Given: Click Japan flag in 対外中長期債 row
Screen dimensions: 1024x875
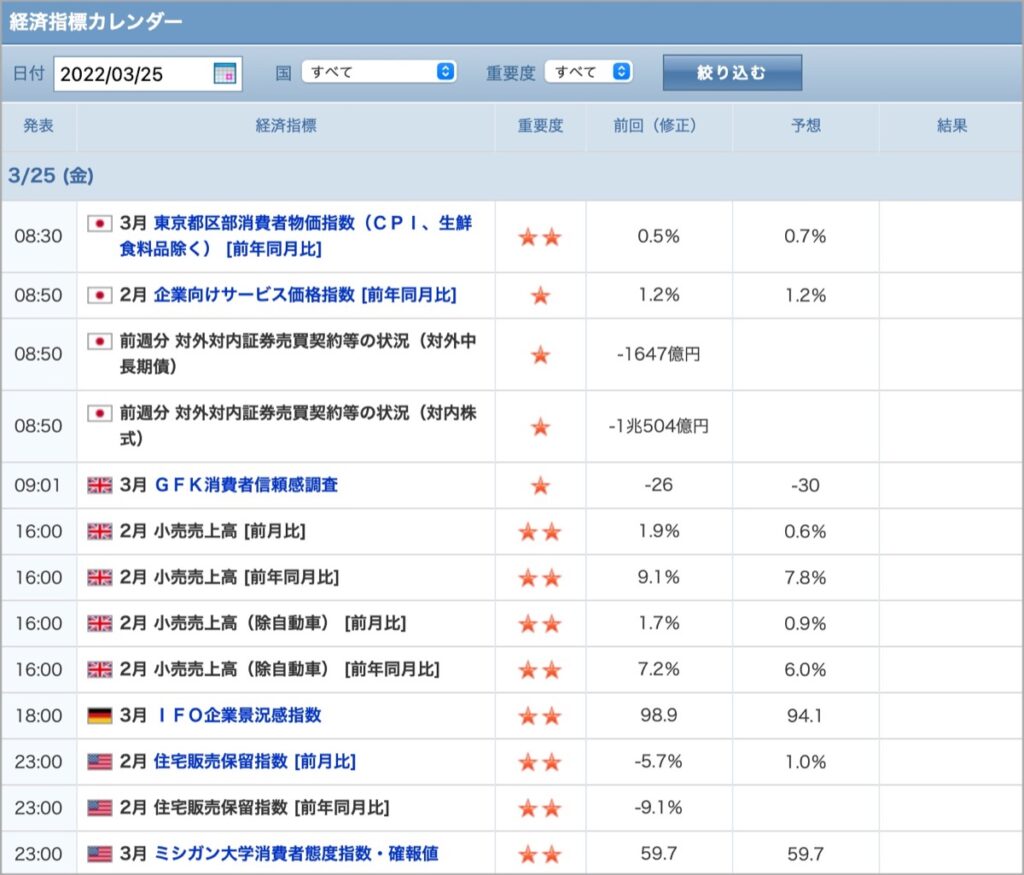Looking at the screenshot, I should [x=99, y=341].
